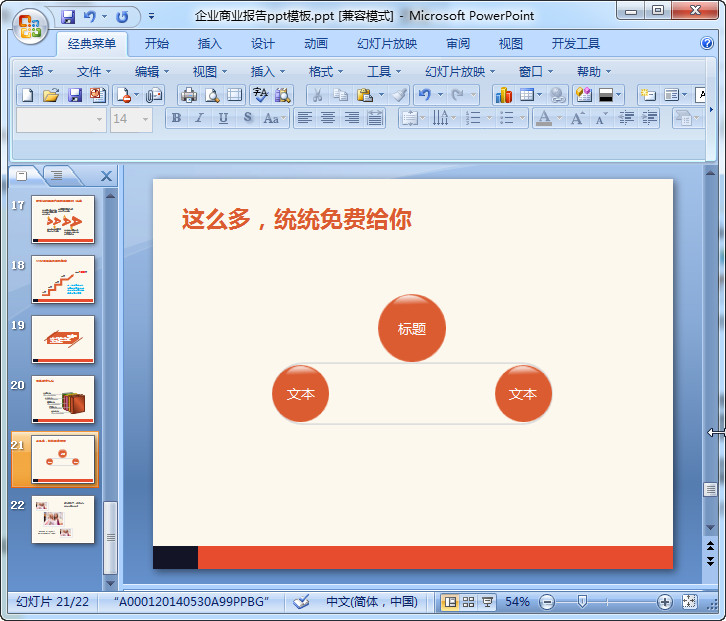Switch to Slide Sorter view

pyautogui.click(x=468, y=602)
